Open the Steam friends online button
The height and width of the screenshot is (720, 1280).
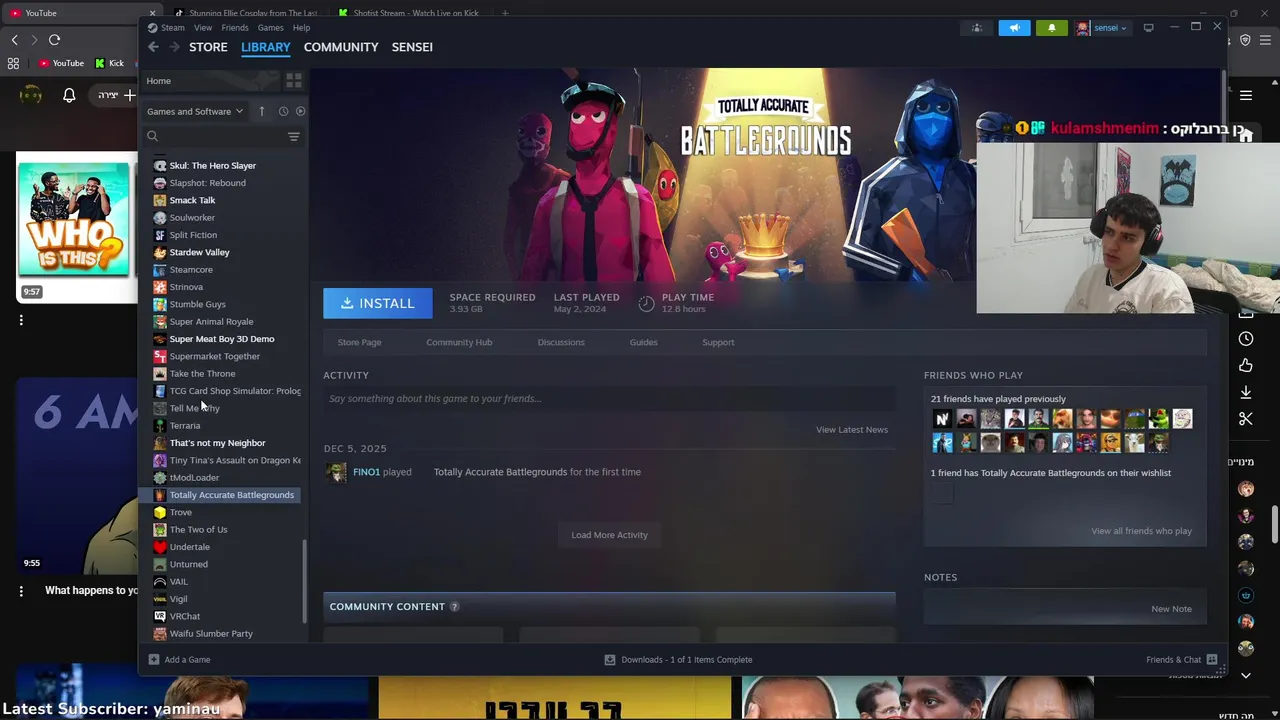977,28
